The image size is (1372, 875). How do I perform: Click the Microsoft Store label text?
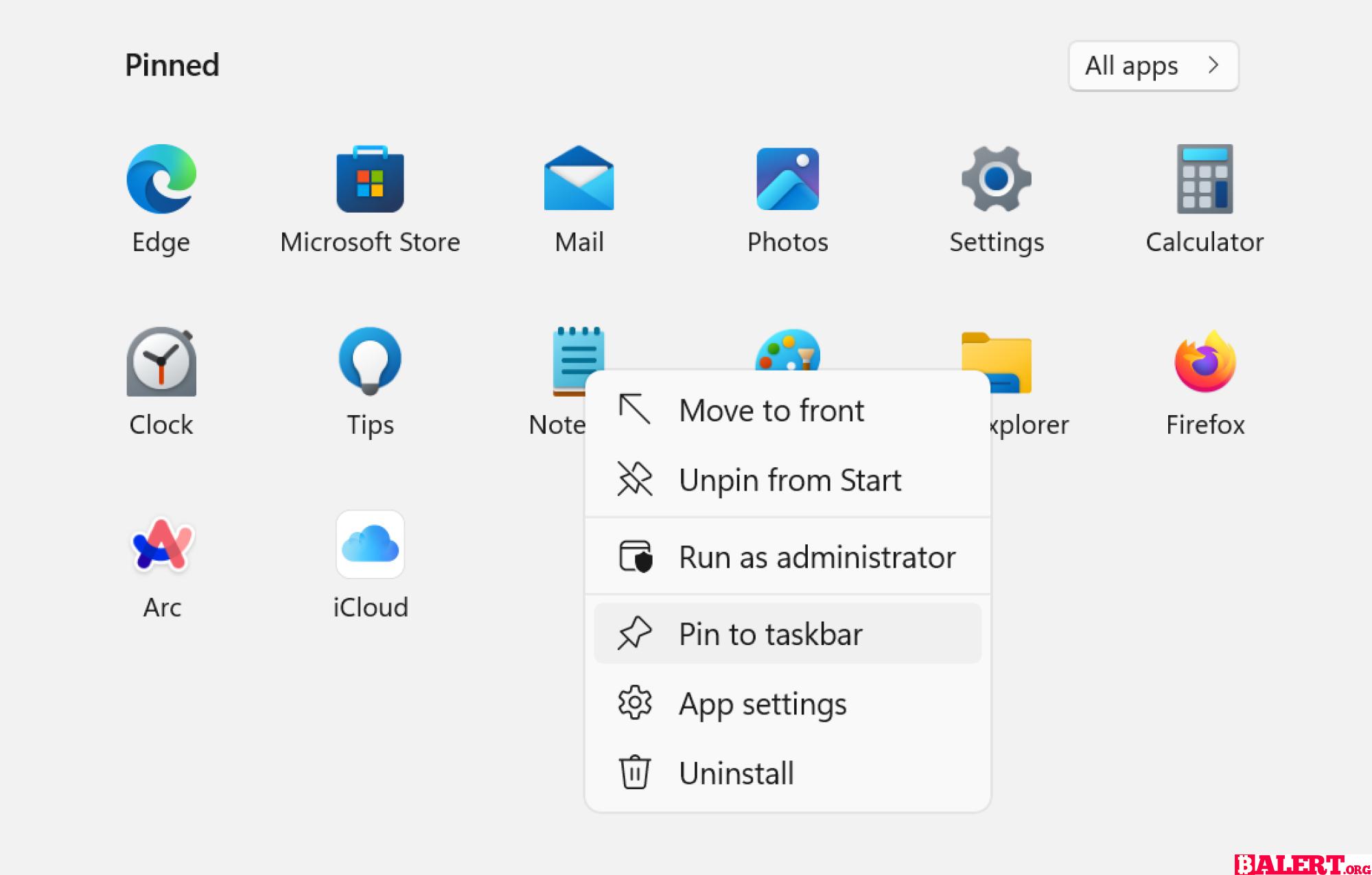(x=370, y=242)
